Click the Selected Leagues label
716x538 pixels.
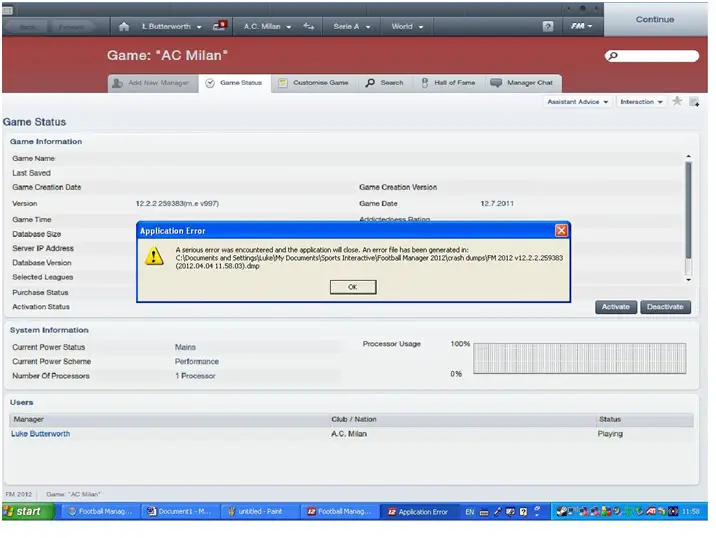click(42, 277)
